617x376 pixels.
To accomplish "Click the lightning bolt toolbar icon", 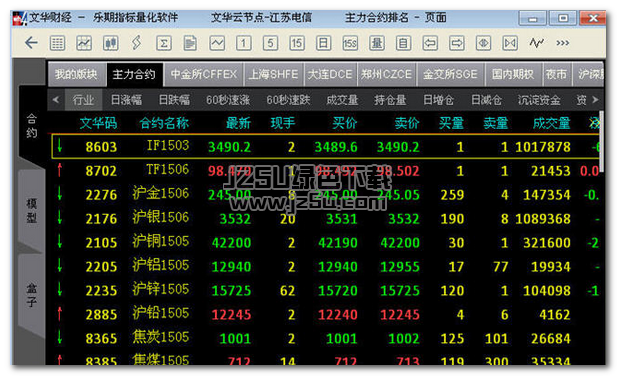I will tap(137, 42).
